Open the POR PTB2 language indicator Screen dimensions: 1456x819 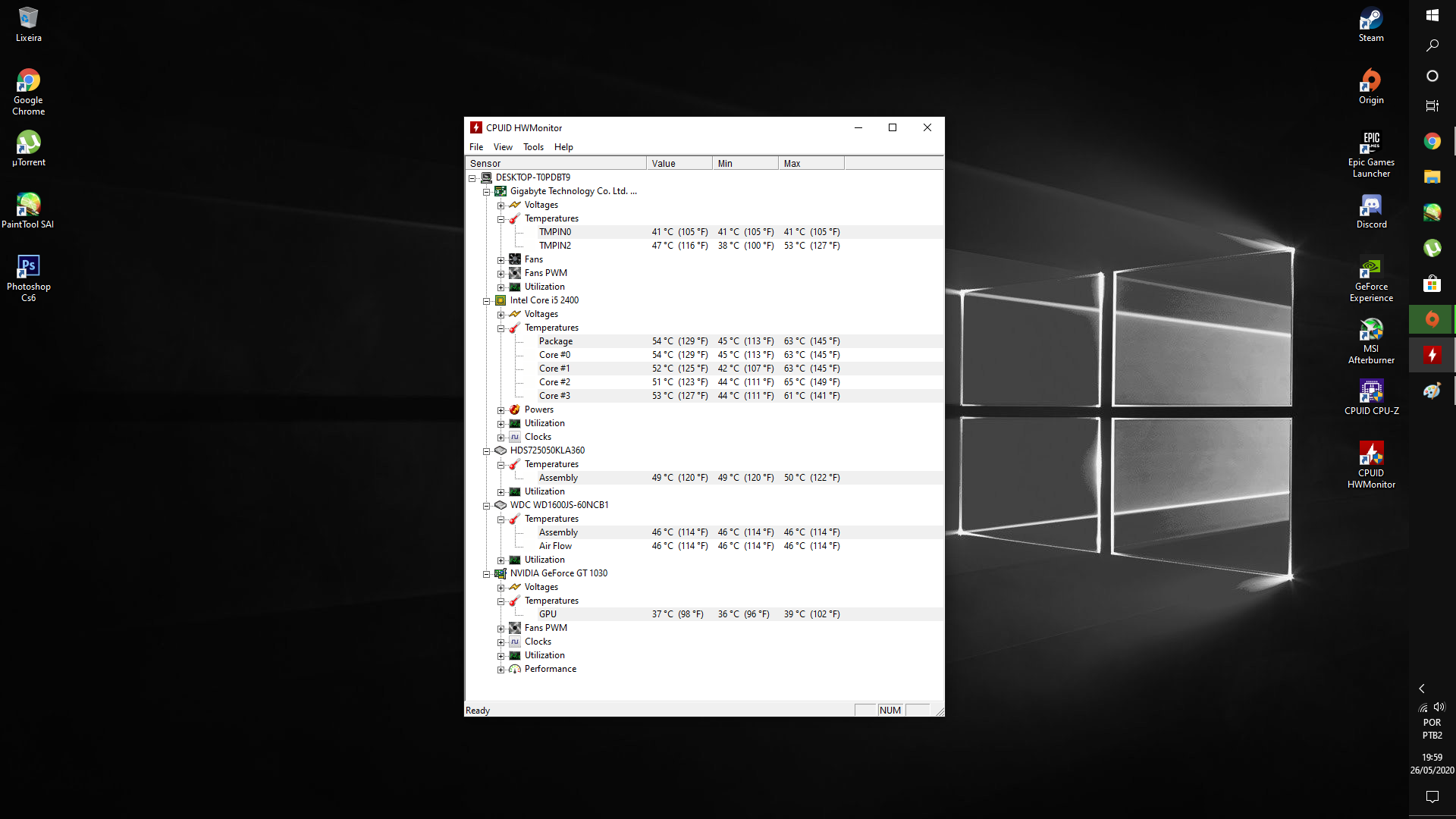[x=1432, y=729]
